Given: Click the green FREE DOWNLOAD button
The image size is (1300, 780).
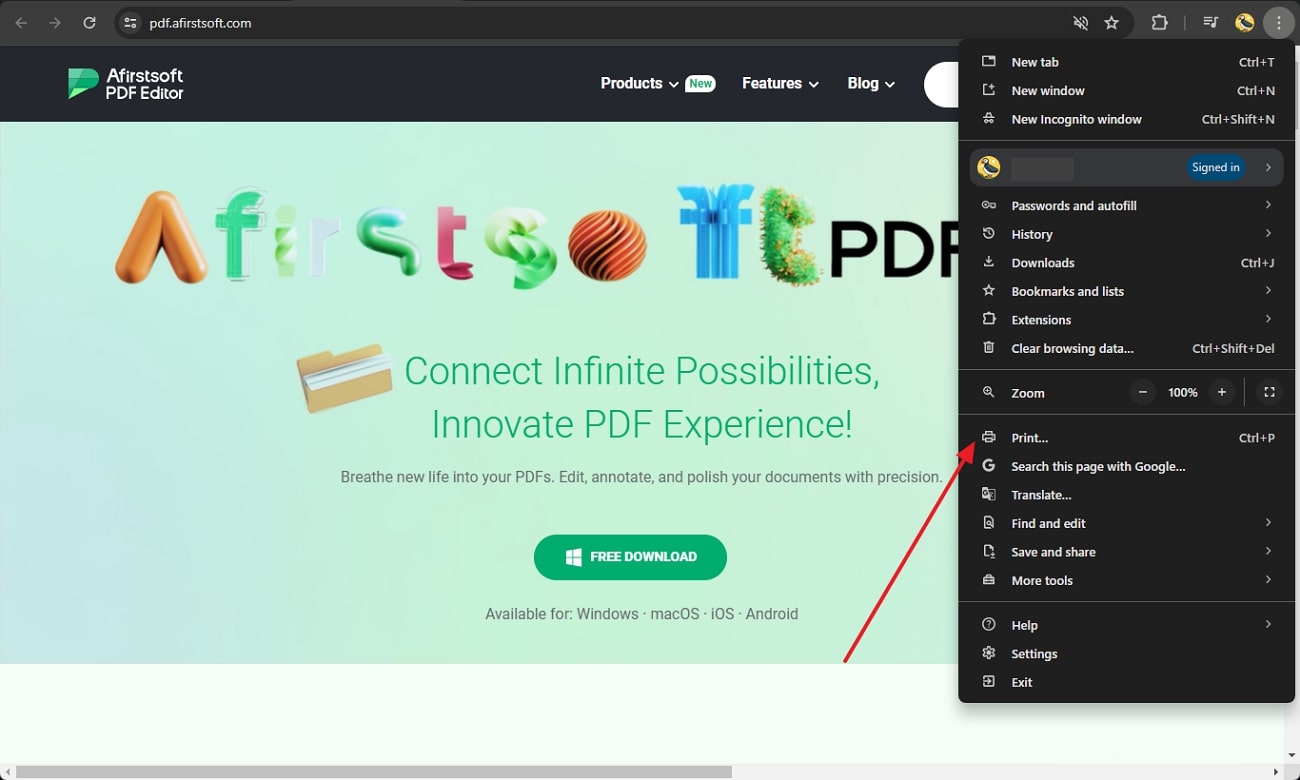Looking at the screenshot, I should tap(630, 557).
